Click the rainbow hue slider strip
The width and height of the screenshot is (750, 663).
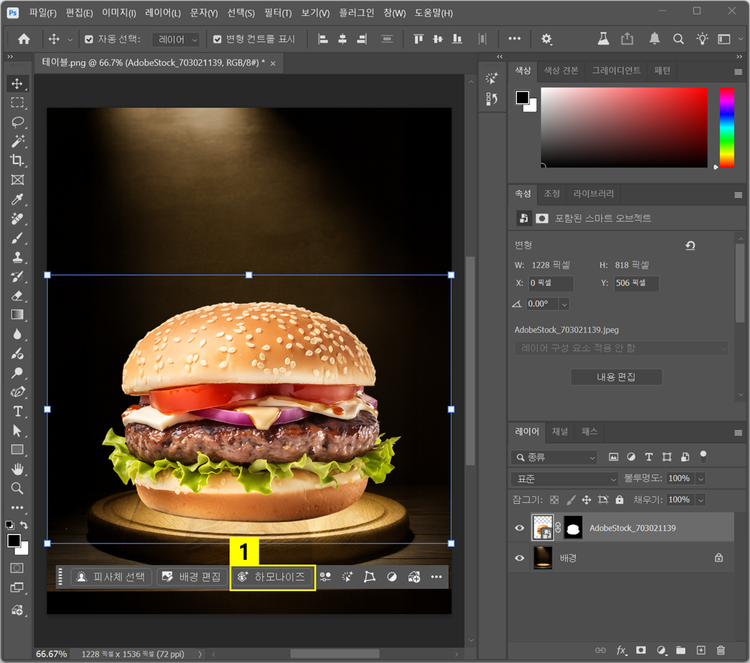[x=727, y=127]
